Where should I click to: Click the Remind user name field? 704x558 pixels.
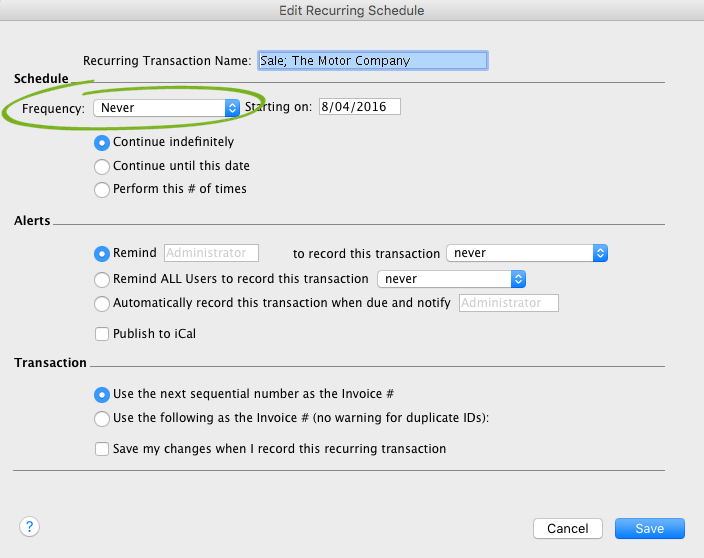coord(211,254)
